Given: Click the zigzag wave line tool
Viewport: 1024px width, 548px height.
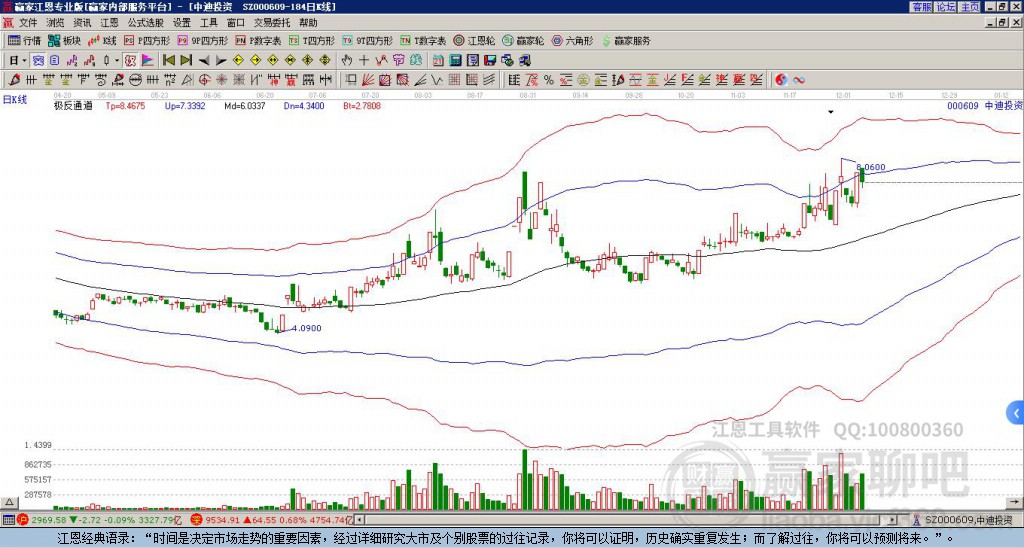Looking at the screenshot, I should [436, 80].
